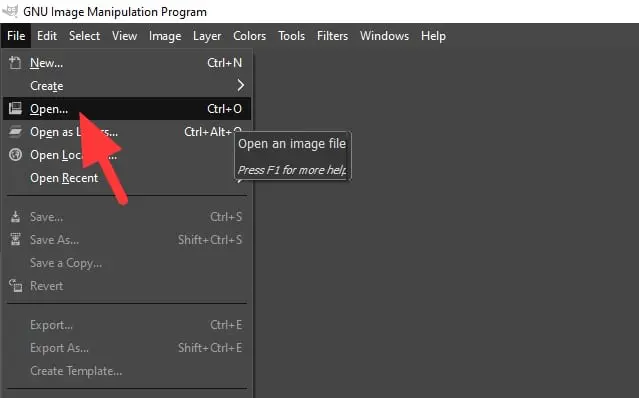Choose Create in the File menu
Image resolution: width=639 pixels, height=398 pixels.
pos(127,86)
